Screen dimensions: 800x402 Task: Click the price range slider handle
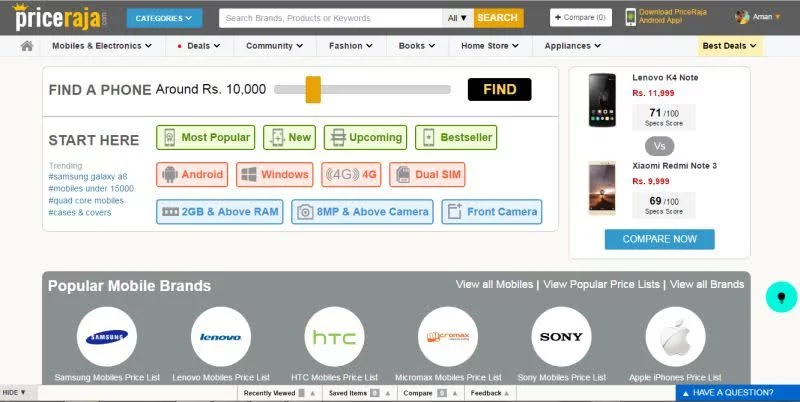313,89
